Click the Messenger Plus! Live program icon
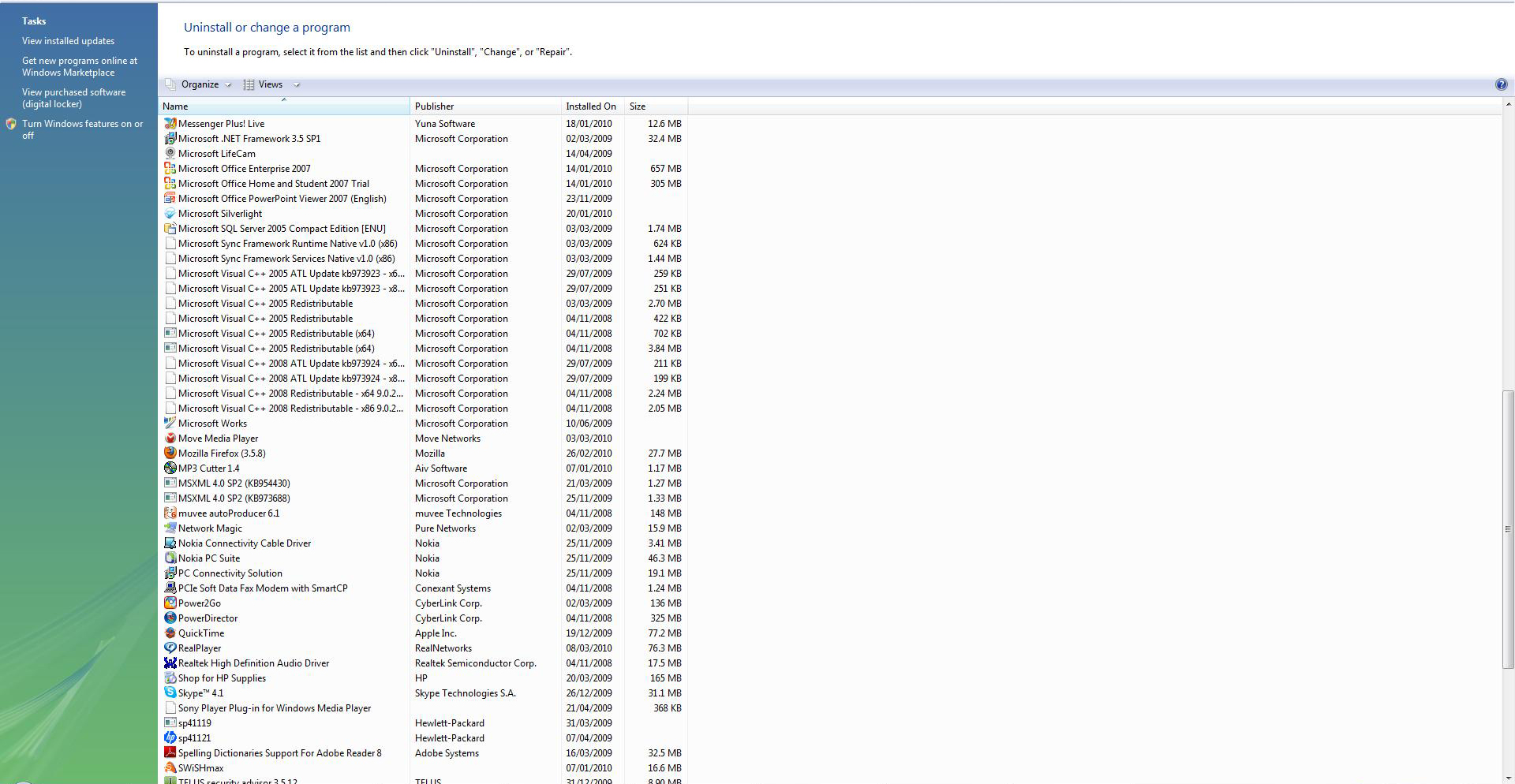This screenshot has height=784, width=1515. pos(170,123)
